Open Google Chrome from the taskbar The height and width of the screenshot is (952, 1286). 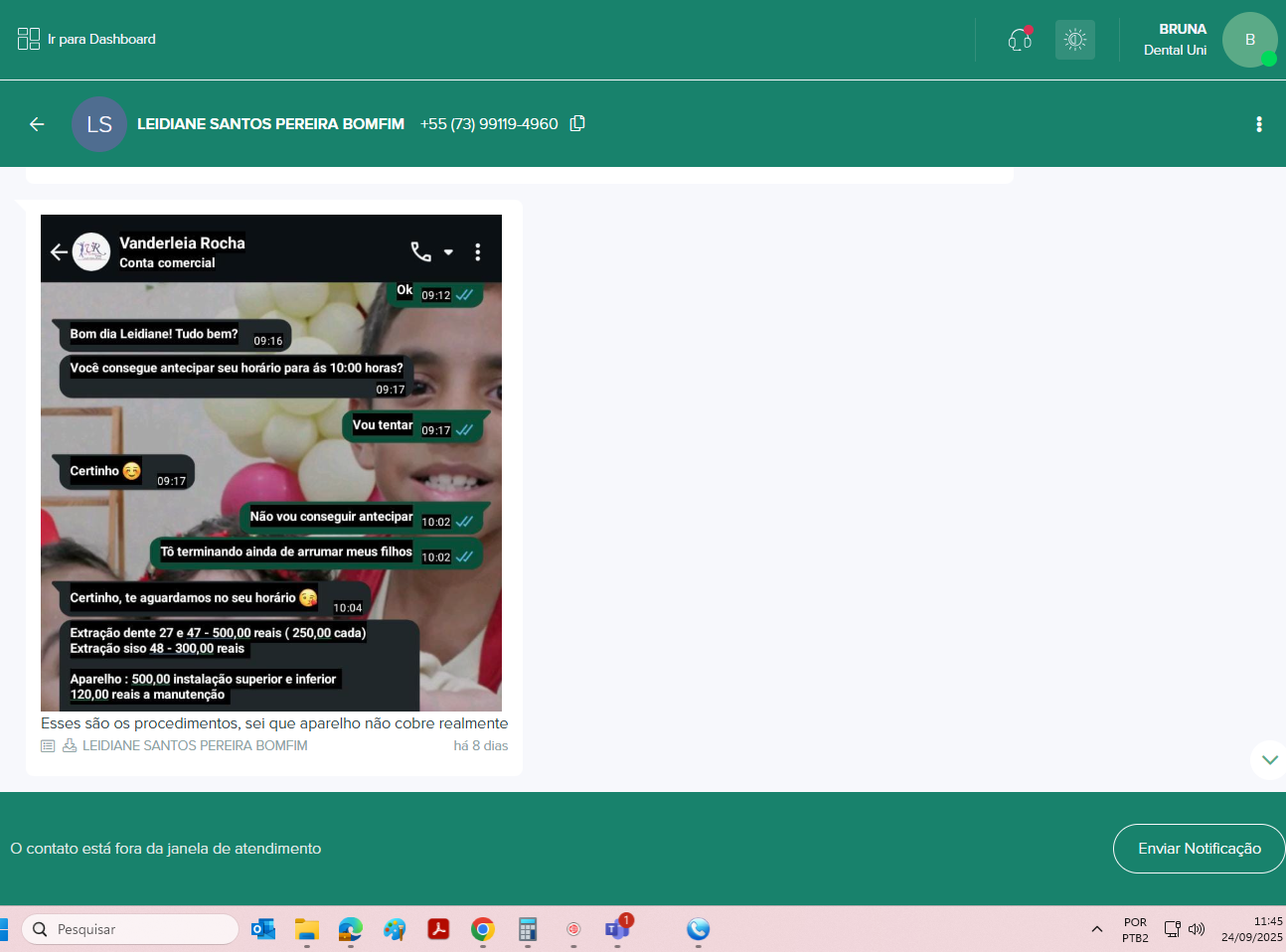click(x=483, y=929)
